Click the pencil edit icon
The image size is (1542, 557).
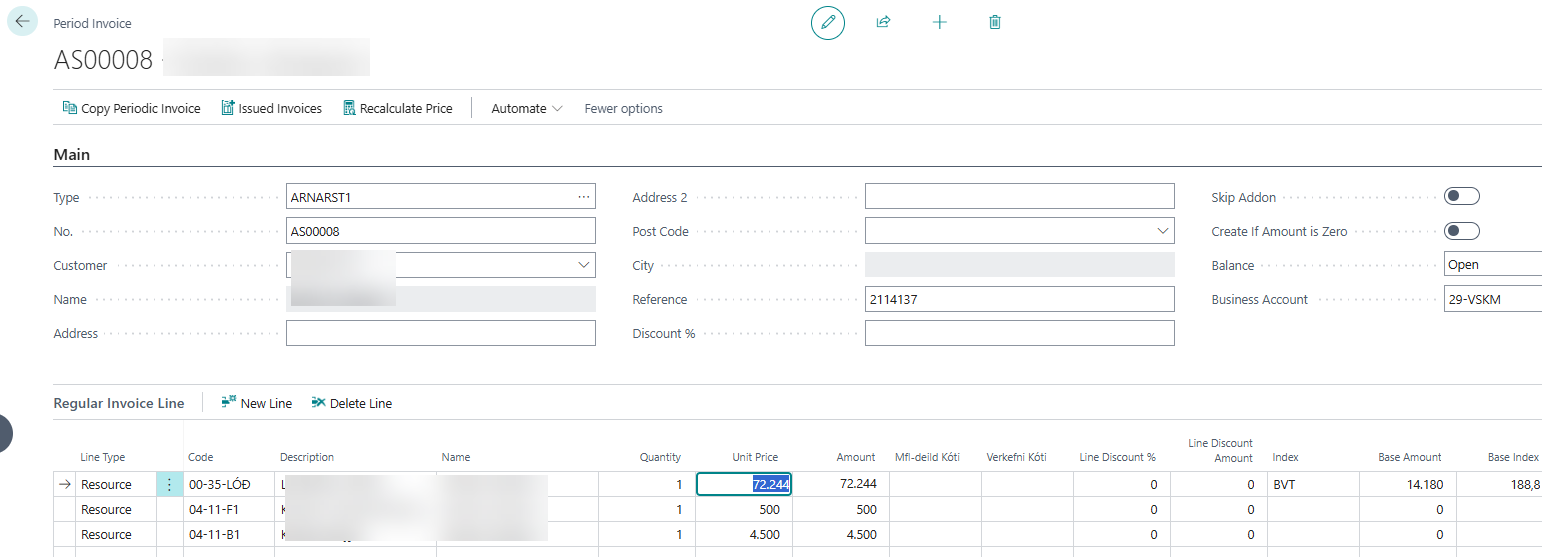tap(827, 22)
